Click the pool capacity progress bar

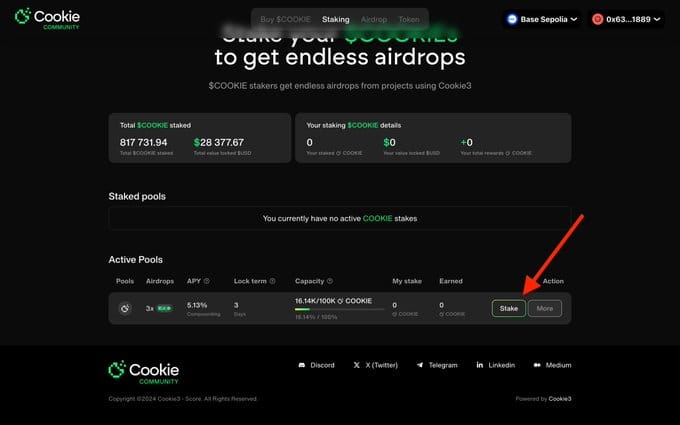coord(339,309)
